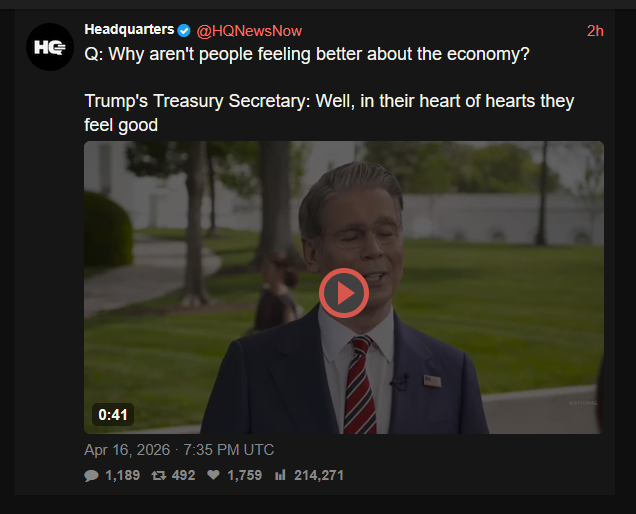Click the Treasury Secretary quote text
This screenshot has height=514, width=636.
coord(329,113)
